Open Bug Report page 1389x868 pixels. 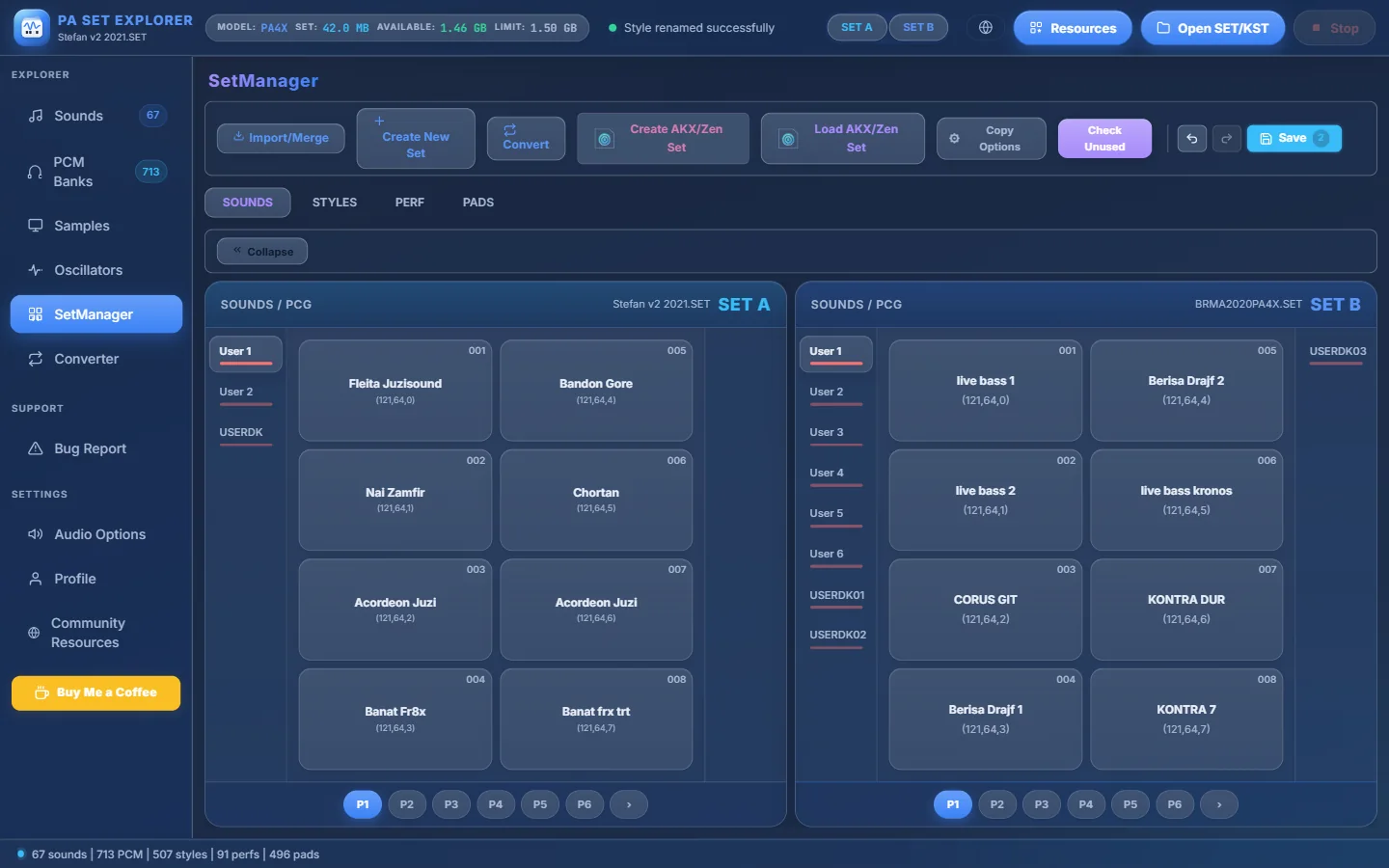click(96, 448)
